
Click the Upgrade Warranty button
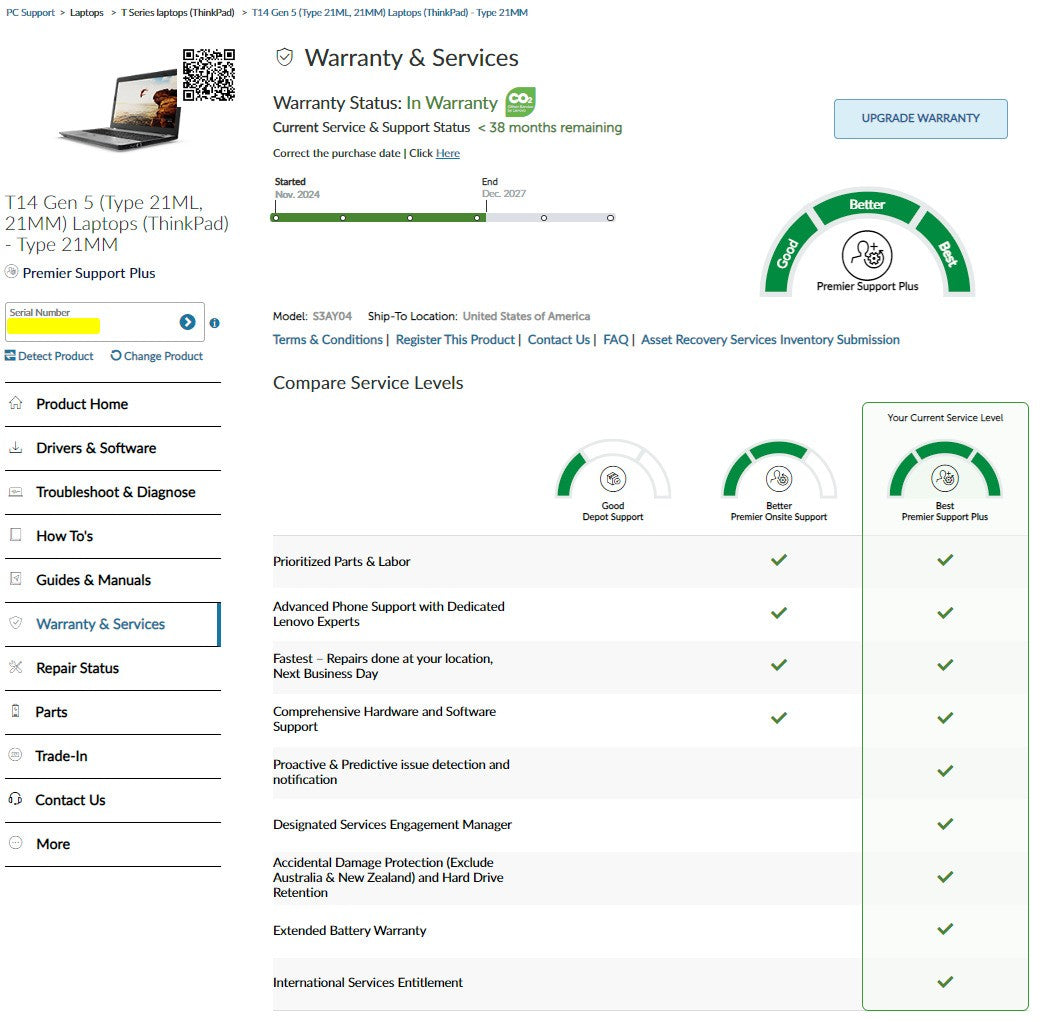coord(920,118)
